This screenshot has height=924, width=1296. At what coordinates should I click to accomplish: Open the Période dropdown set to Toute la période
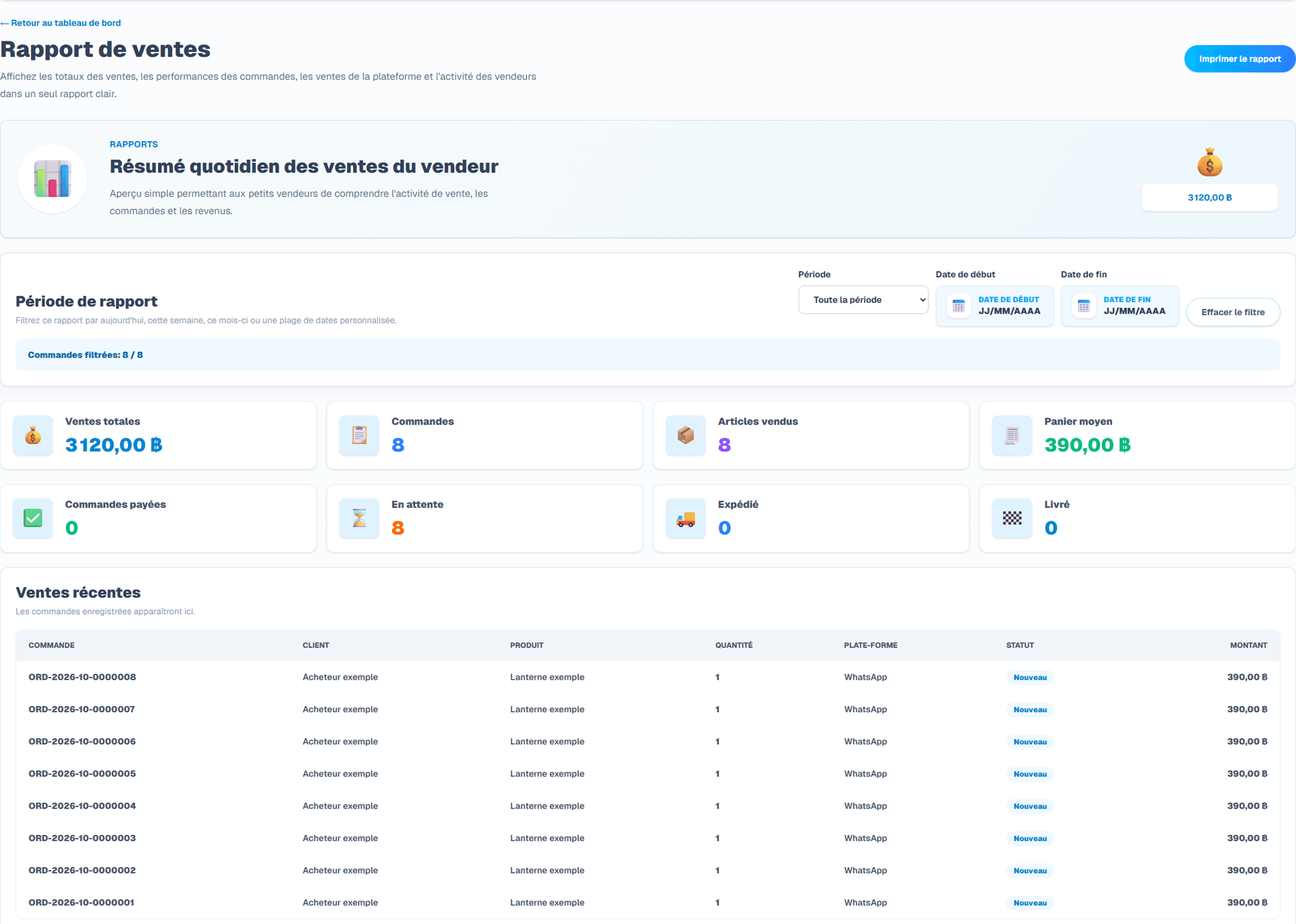tap(863, 300)
